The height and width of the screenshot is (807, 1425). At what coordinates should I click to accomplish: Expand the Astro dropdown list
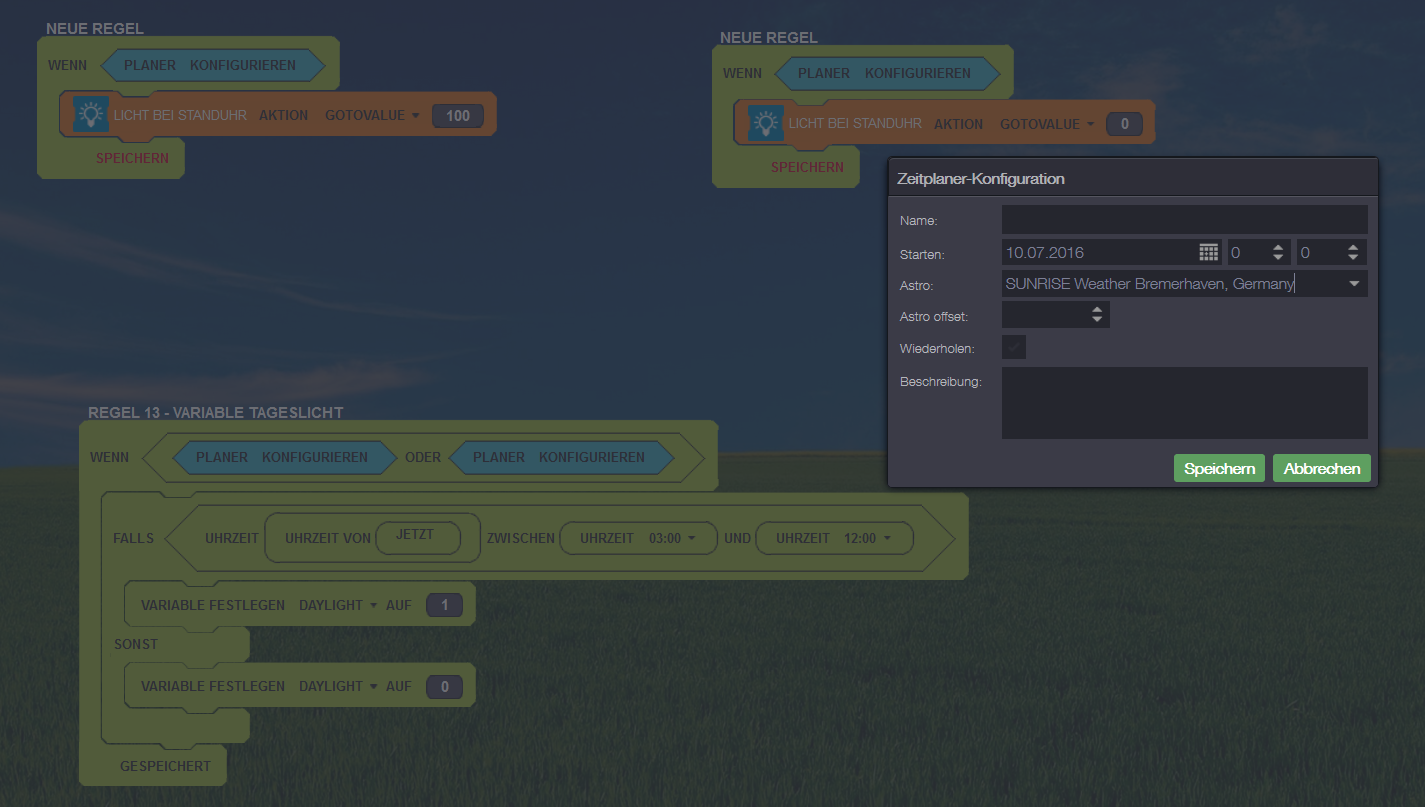(x=1354, y=284)
